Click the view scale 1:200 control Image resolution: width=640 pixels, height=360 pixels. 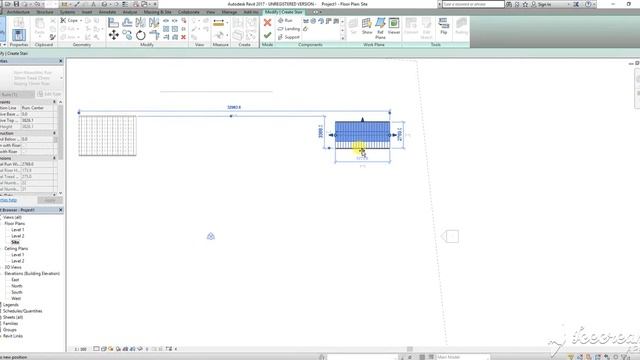[80, 349]
